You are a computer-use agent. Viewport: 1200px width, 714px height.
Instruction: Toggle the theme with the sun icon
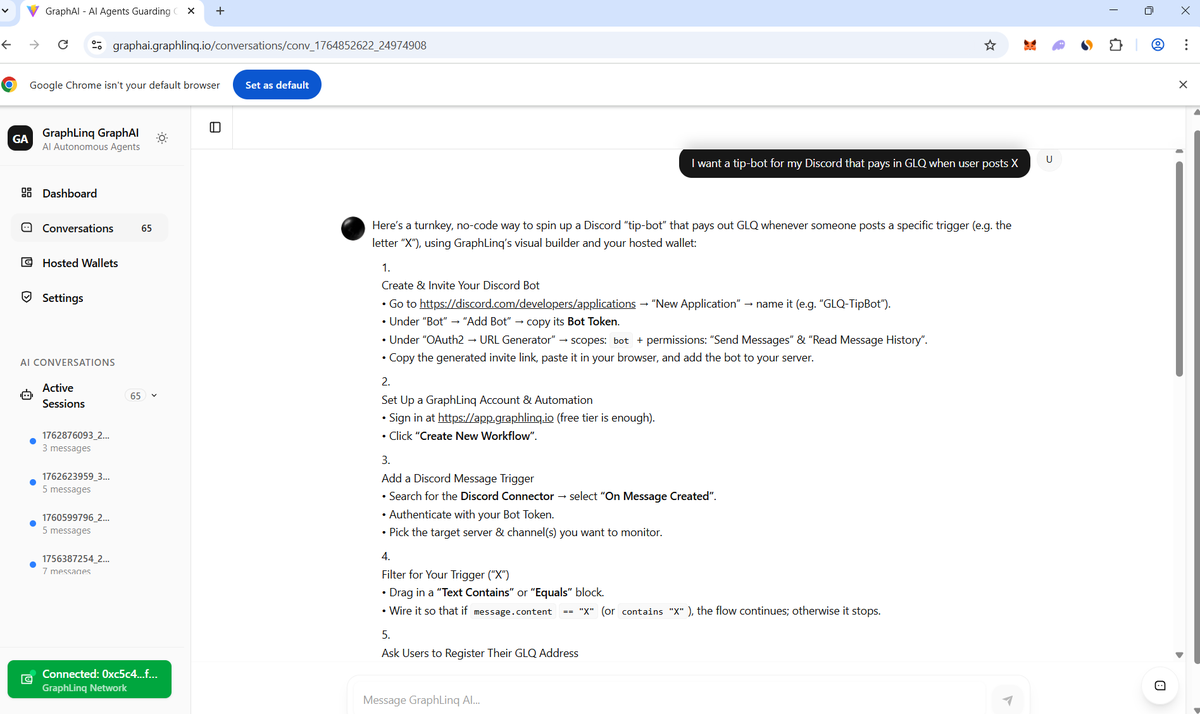[161, 137]
